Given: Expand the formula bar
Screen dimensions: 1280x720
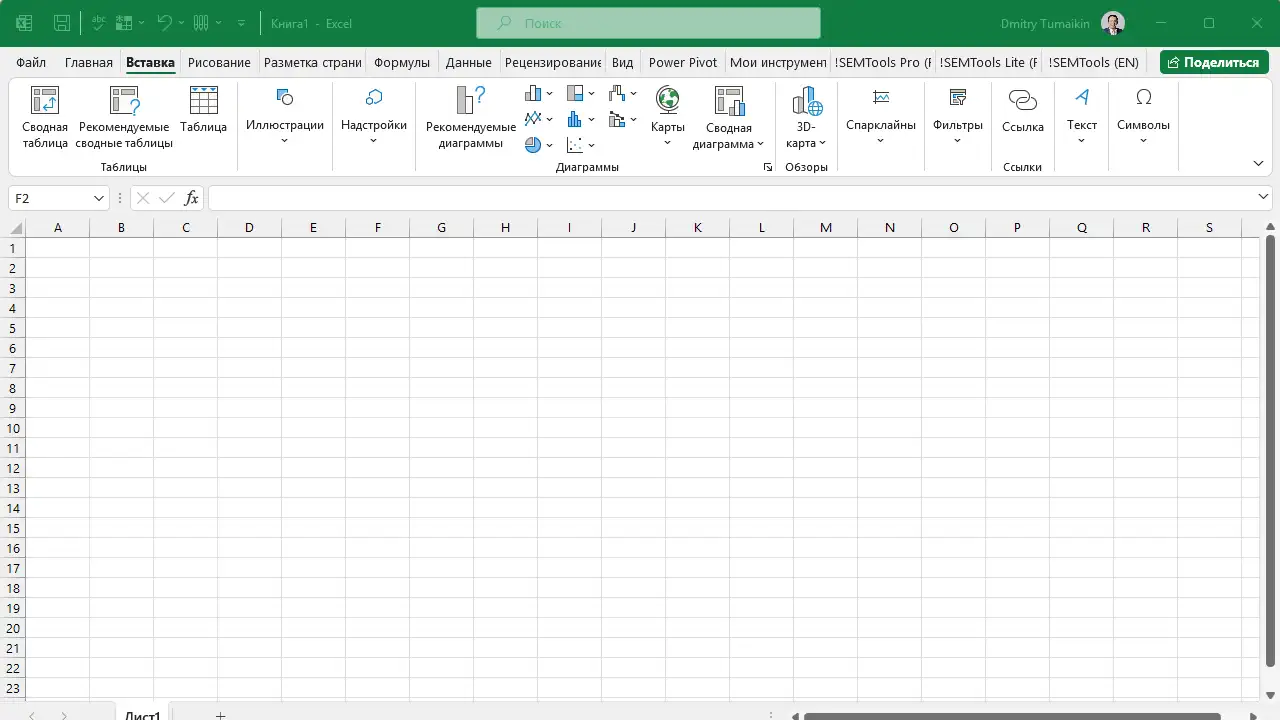Looking at the screenshot, I should (1264, 197).
